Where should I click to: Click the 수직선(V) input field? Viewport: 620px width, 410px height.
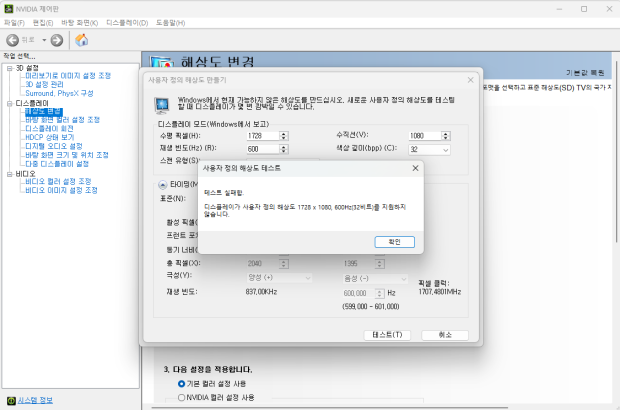(425, 136)
